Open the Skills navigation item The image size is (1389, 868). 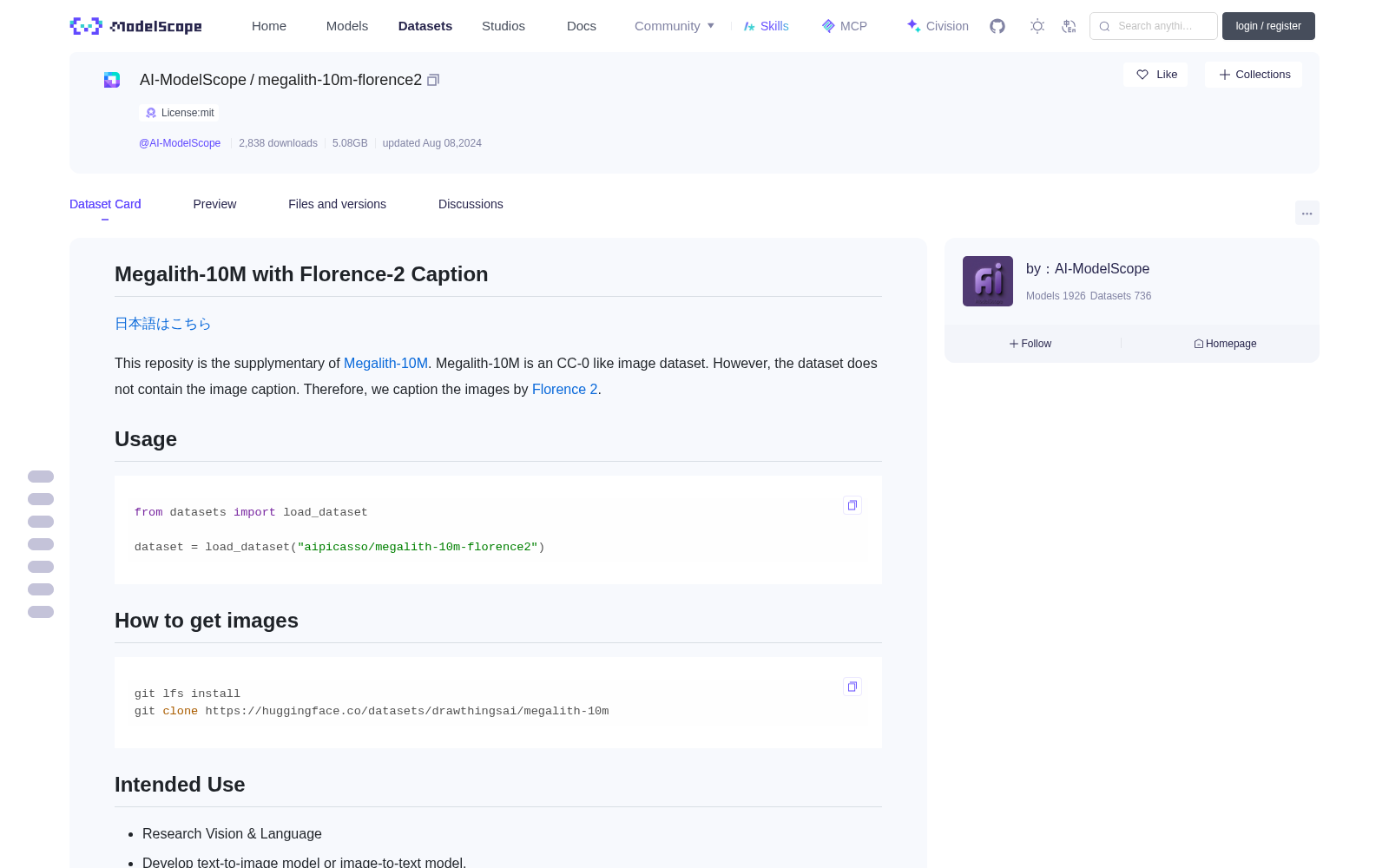click(x=766, y=26)
